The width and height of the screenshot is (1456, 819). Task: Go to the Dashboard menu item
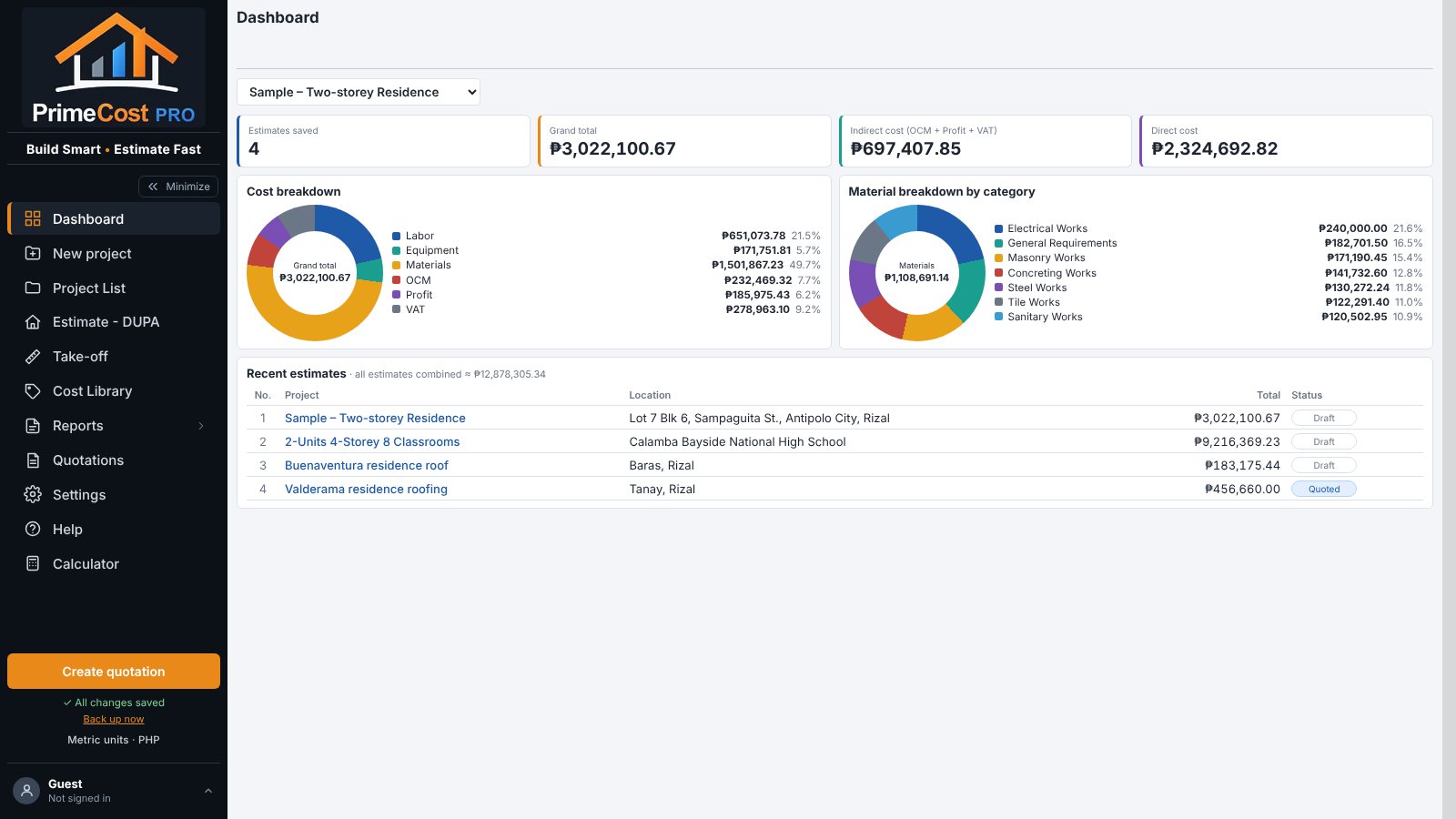(114, 218)
